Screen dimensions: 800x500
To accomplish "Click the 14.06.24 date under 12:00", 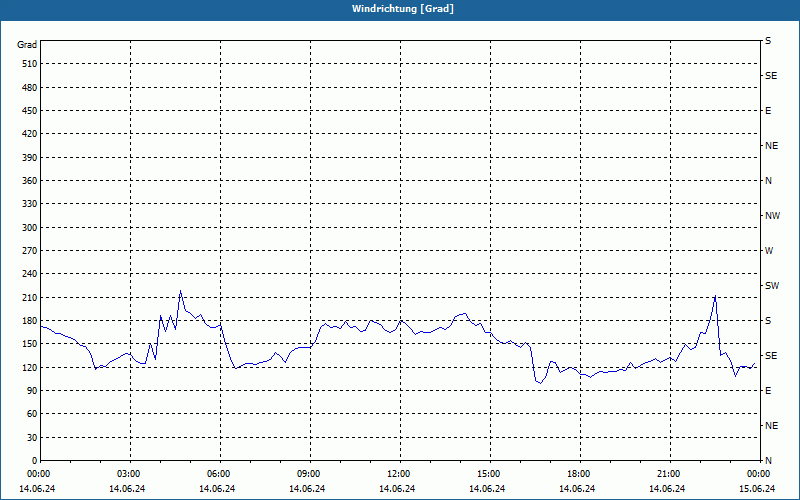I will coord(397,489).
